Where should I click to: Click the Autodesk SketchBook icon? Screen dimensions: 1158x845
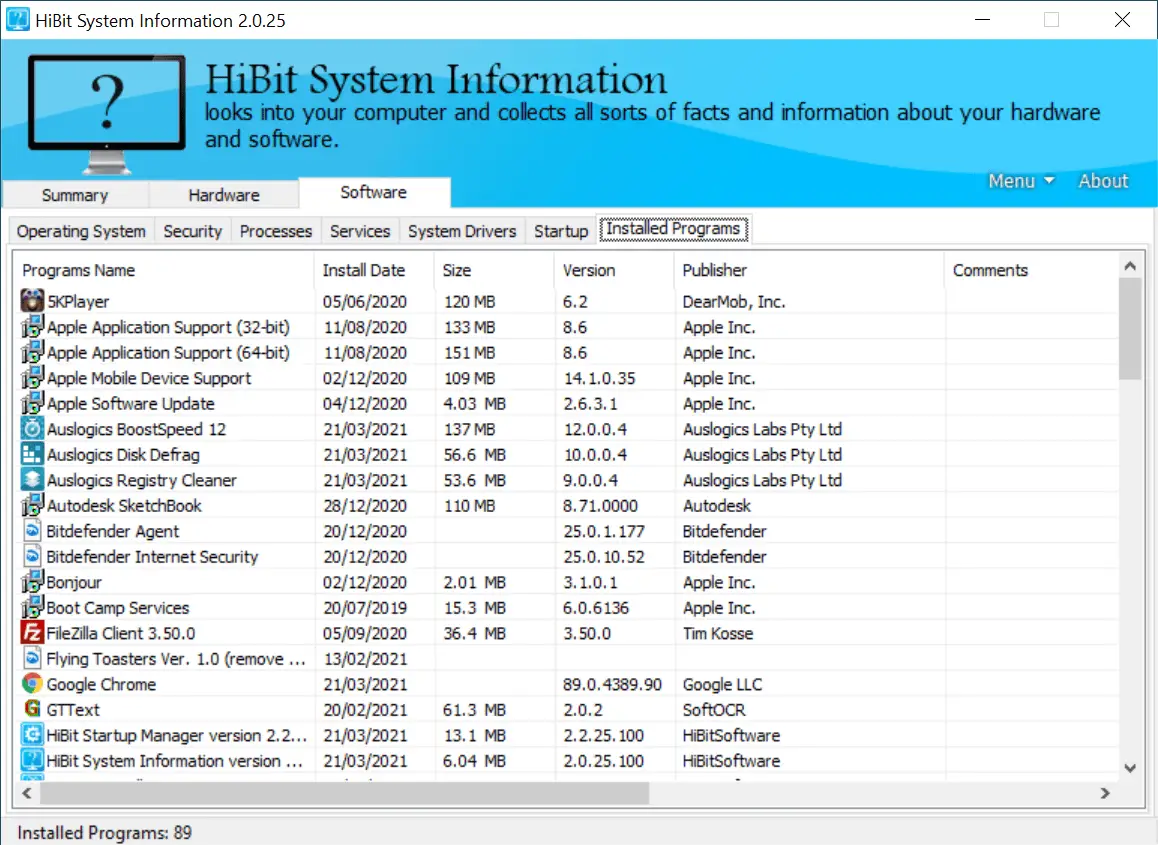pyautogui.click(x=32, y=505)
